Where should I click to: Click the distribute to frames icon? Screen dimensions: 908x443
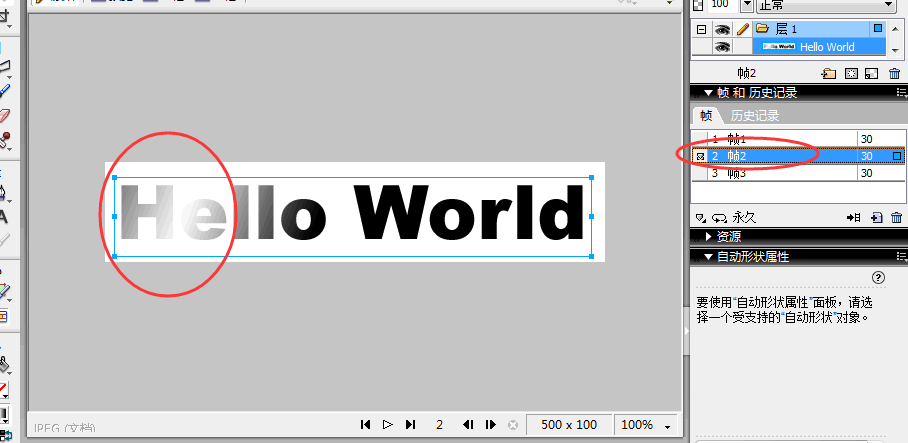click(x=853, y=217)
